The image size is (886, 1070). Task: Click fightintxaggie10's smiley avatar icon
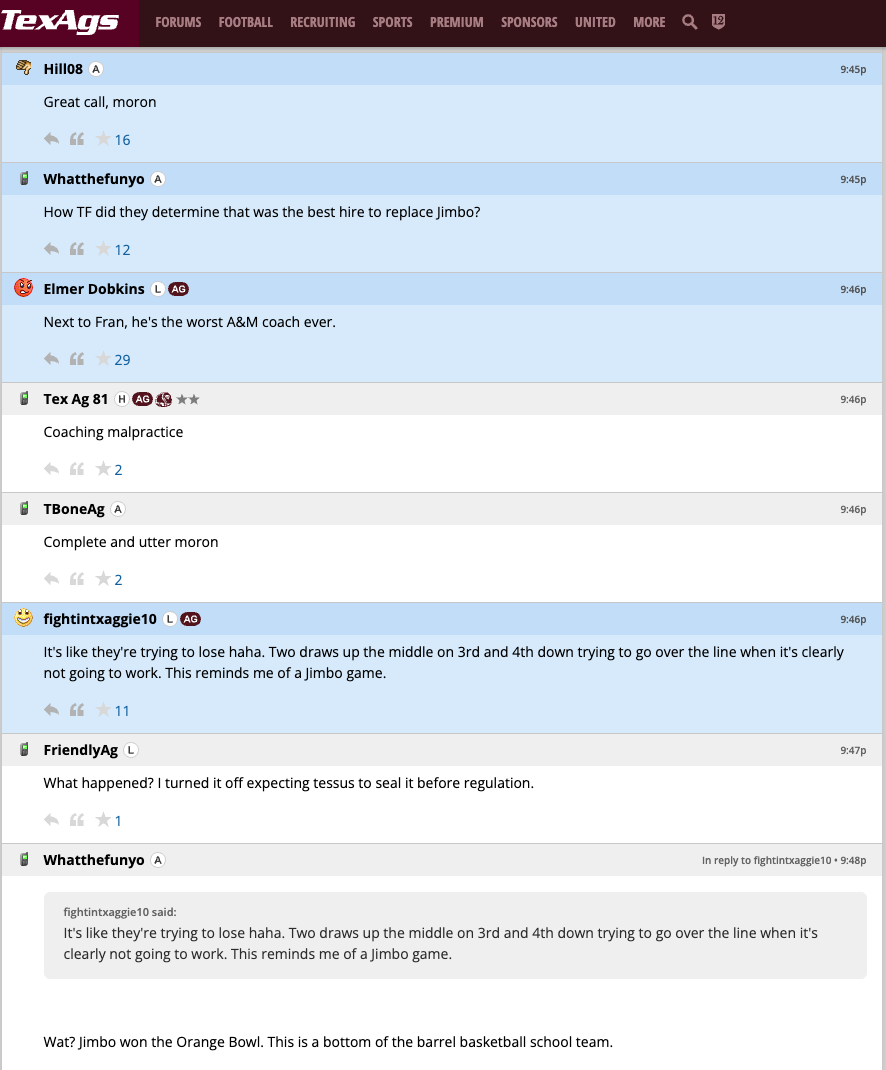click(24, 618)
